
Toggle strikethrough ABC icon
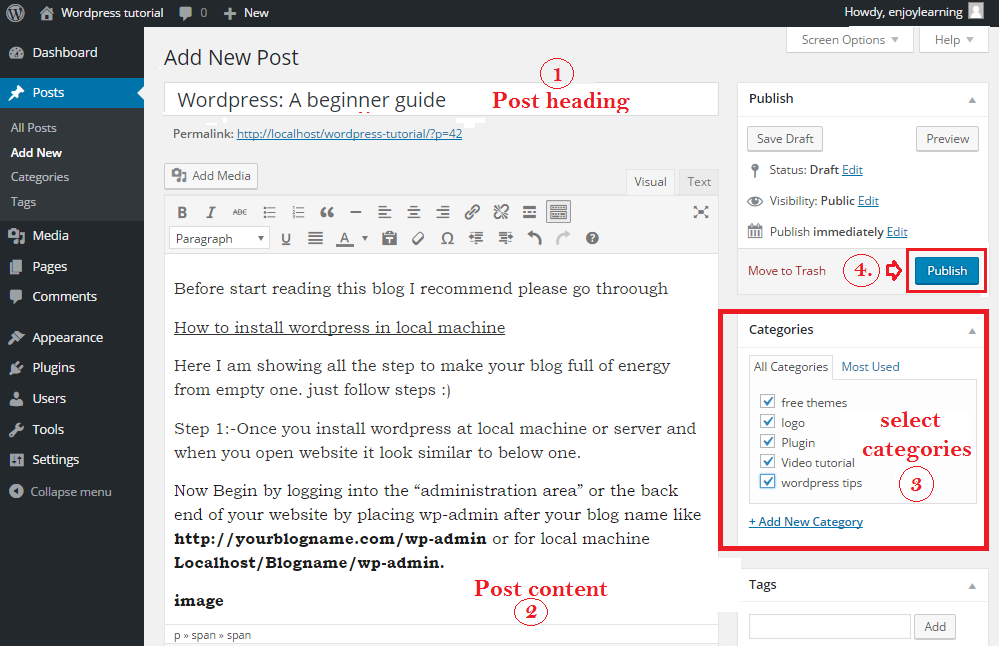(240, 212)
